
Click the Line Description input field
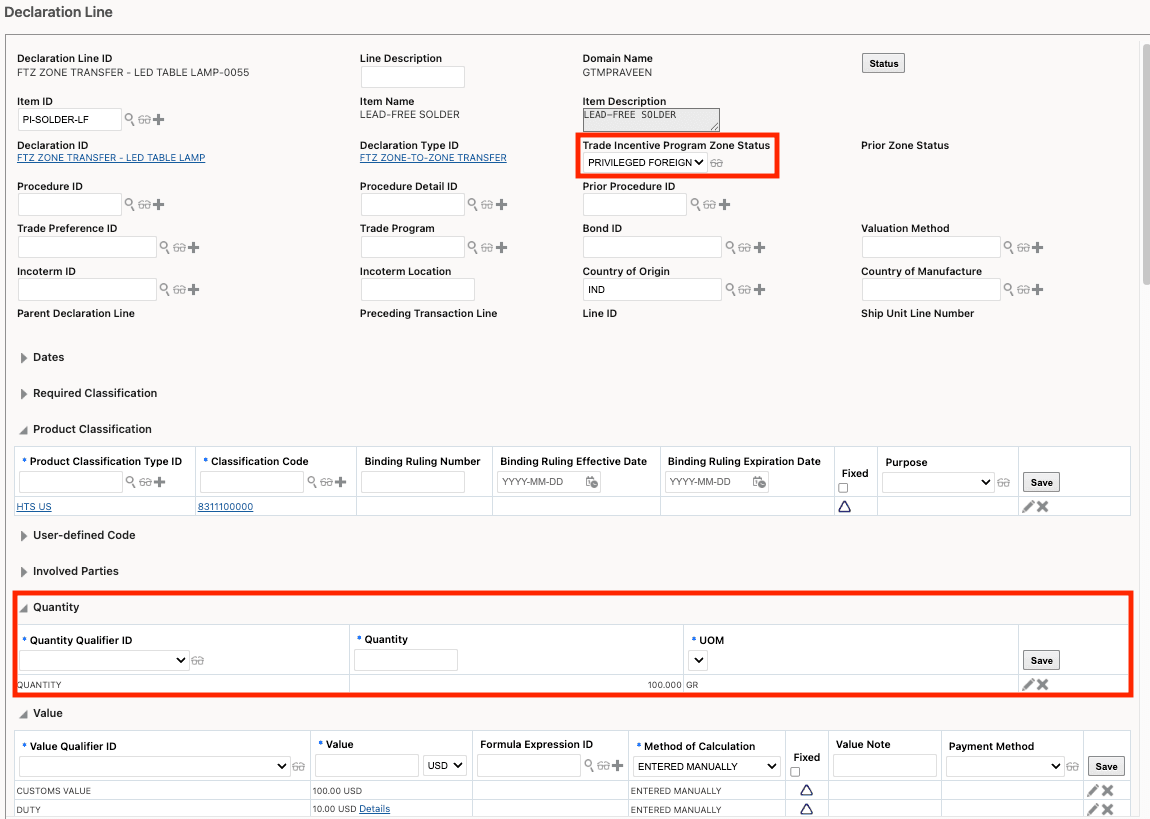(412, 77)
